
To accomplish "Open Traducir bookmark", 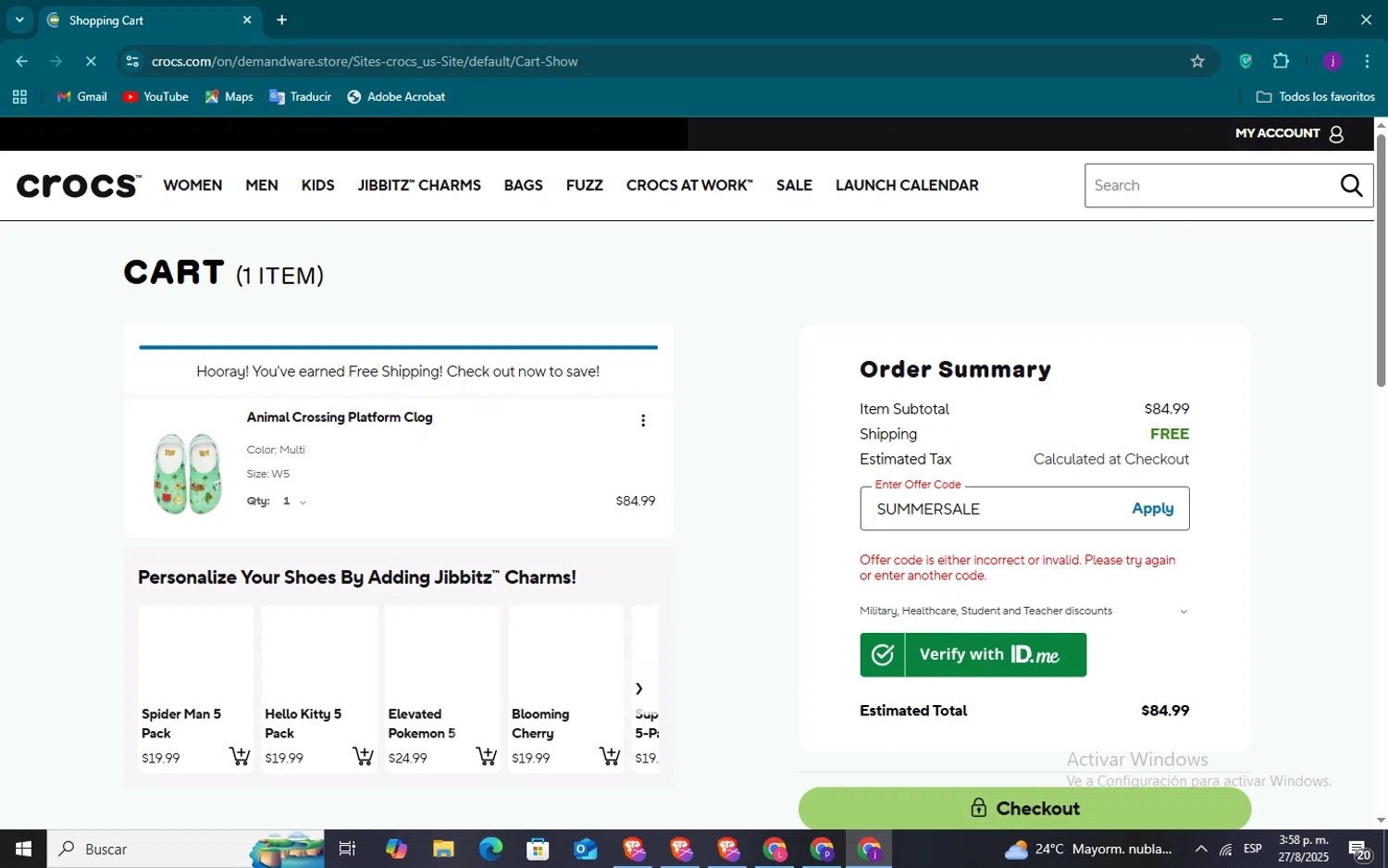I will 300,96.
